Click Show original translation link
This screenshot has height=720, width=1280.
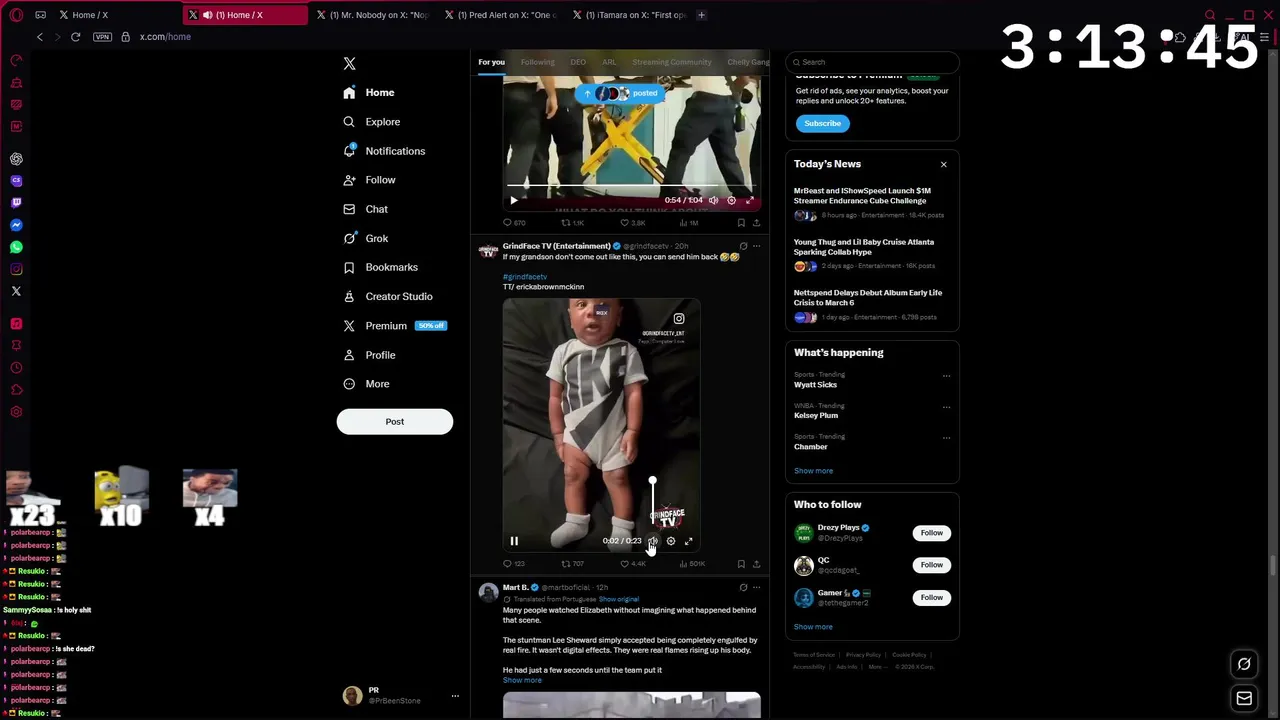pyautogui.click(x=618, y=599)
